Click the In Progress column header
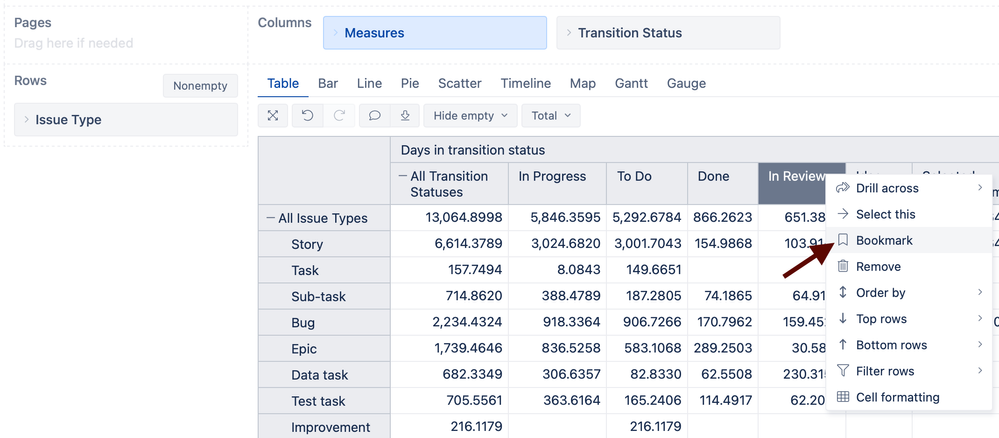Image resolution: width=999 pixels, height=438 pixels. [557, 184]
